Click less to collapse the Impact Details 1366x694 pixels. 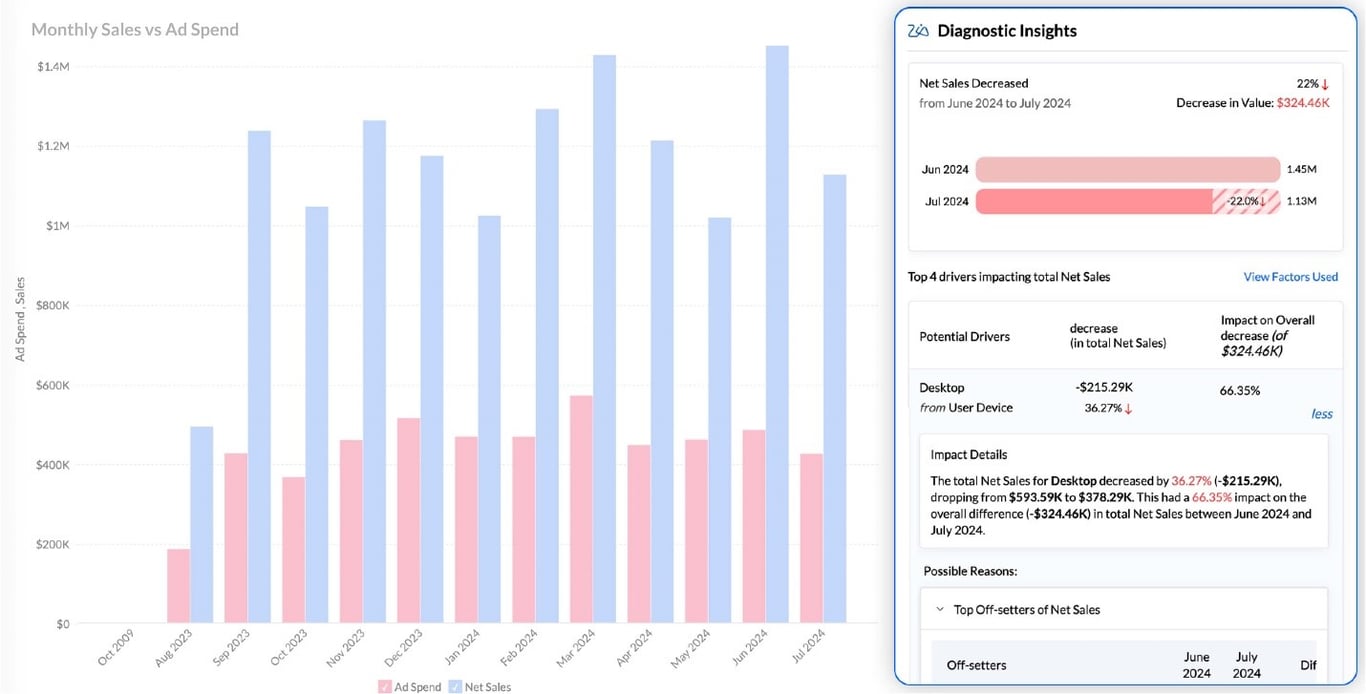pos(1322,413)
